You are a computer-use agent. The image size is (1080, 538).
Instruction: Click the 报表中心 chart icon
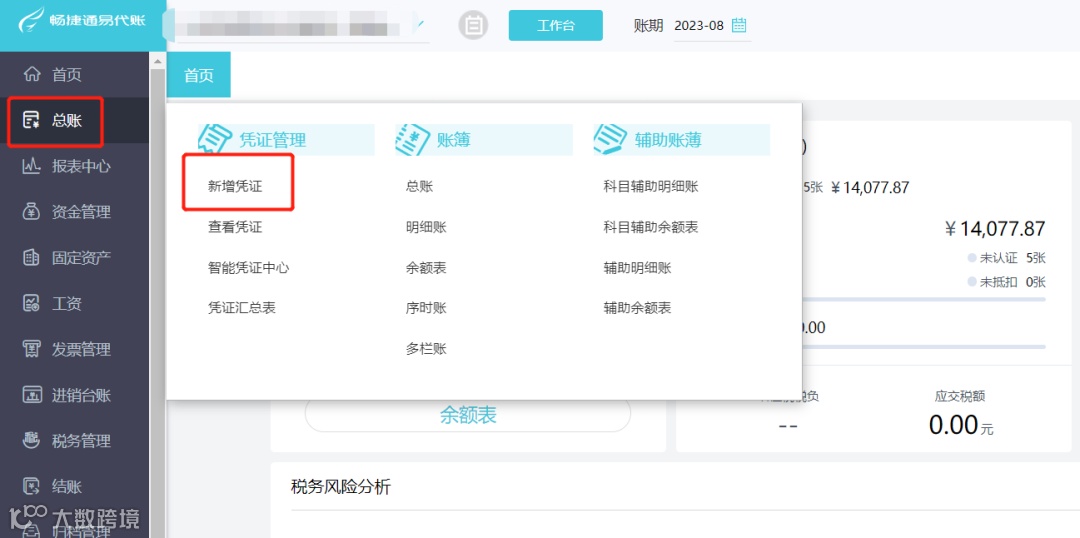click(32, 166)
